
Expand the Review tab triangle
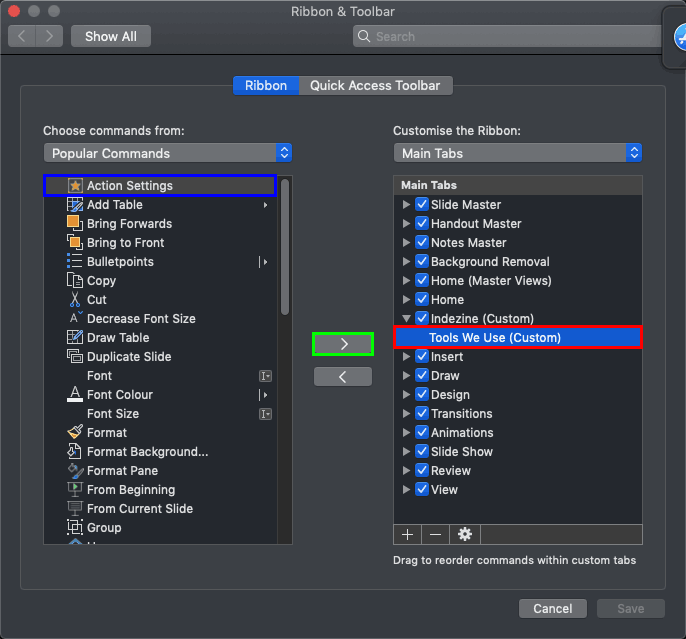tap(406, 470)
